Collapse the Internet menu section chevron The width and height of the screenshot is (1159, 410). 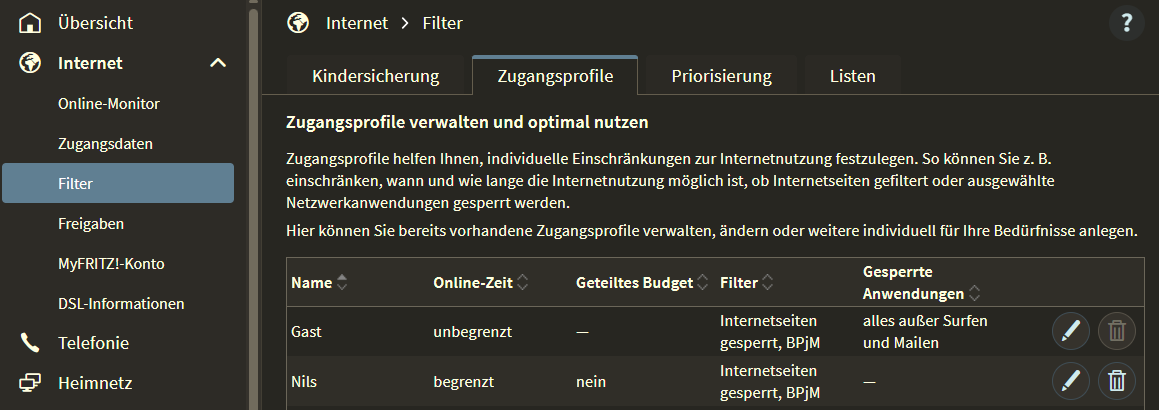point(218,63)
